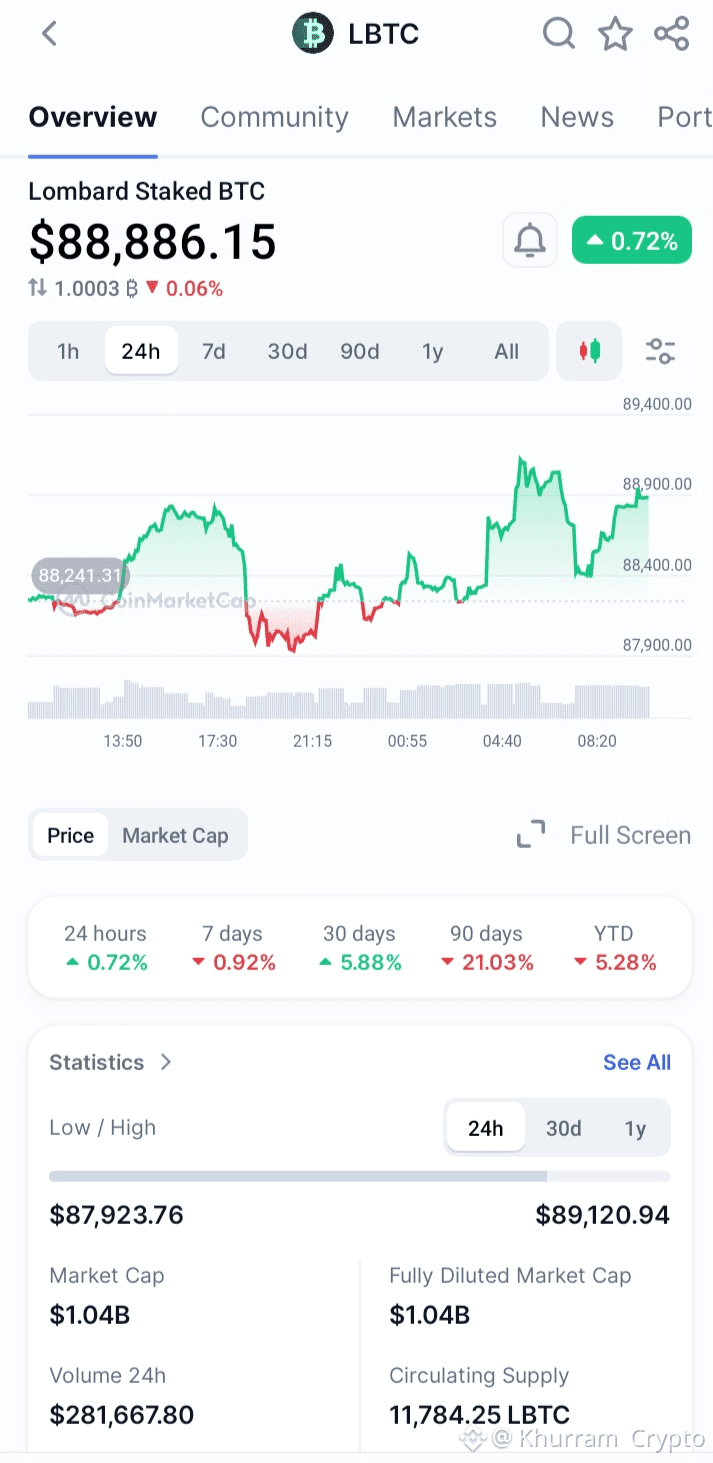The width and height of the screenshot is (713, 1463).
Task: Tap the LBTC coin logo in header
Action: click(x=312, y=34)
